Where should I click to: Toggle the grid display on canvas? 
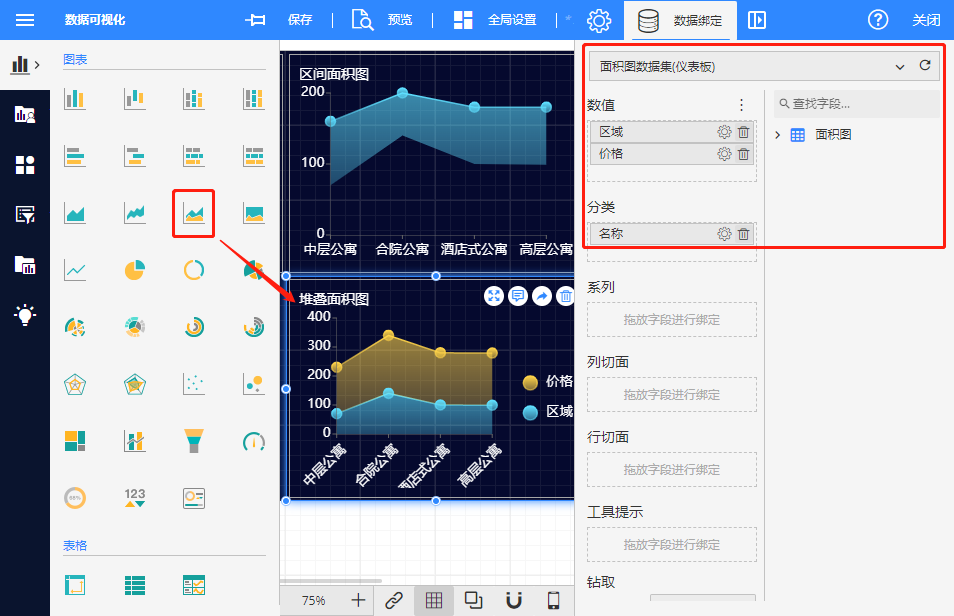click(x=434, y=600)
